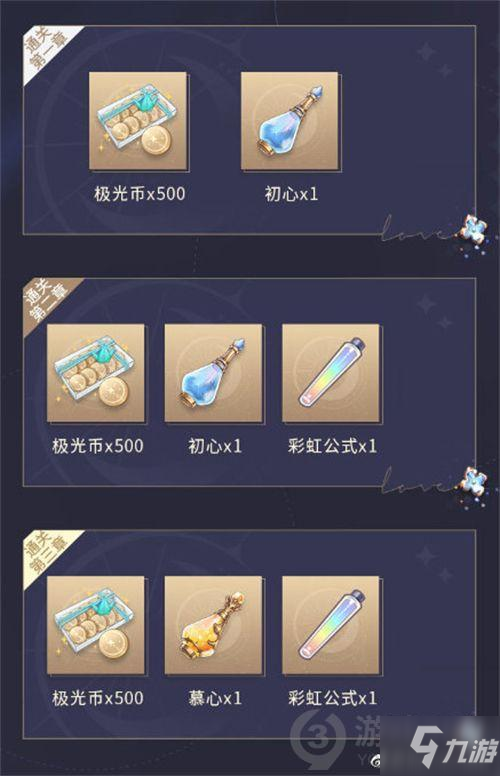Screen dimensions: 500x776
Task: Click the blue flower ornament on chapter two panel
Action: pos(474,482)
